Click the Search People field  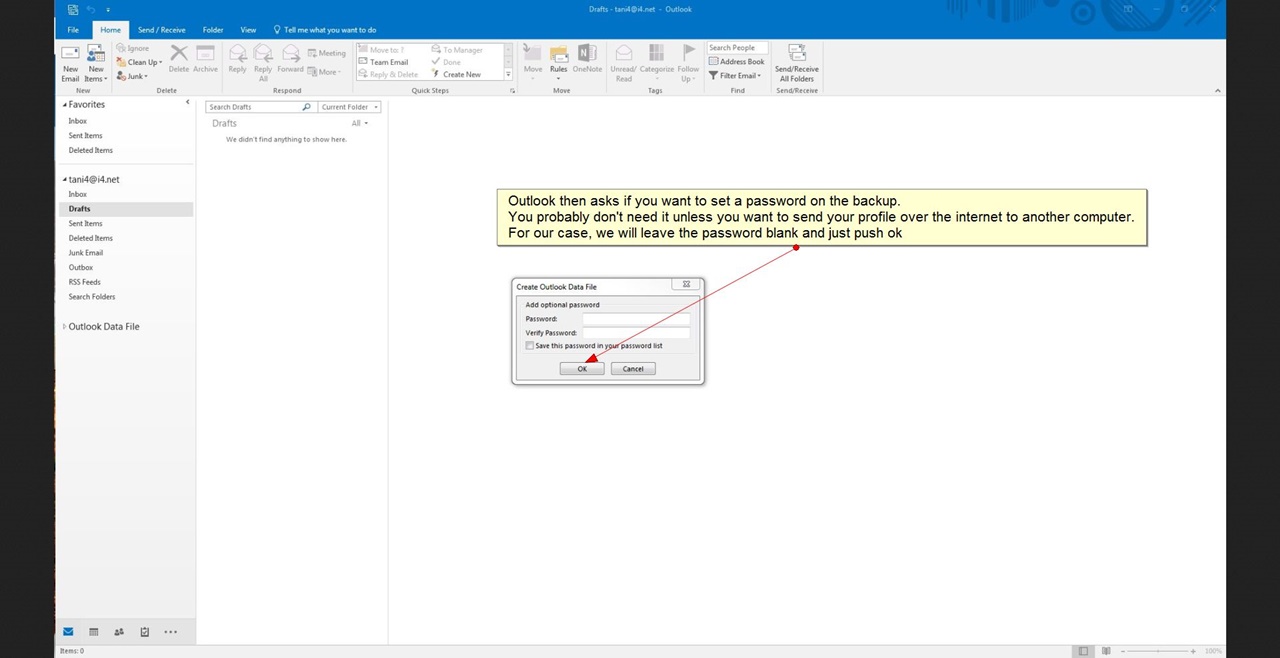738,48
